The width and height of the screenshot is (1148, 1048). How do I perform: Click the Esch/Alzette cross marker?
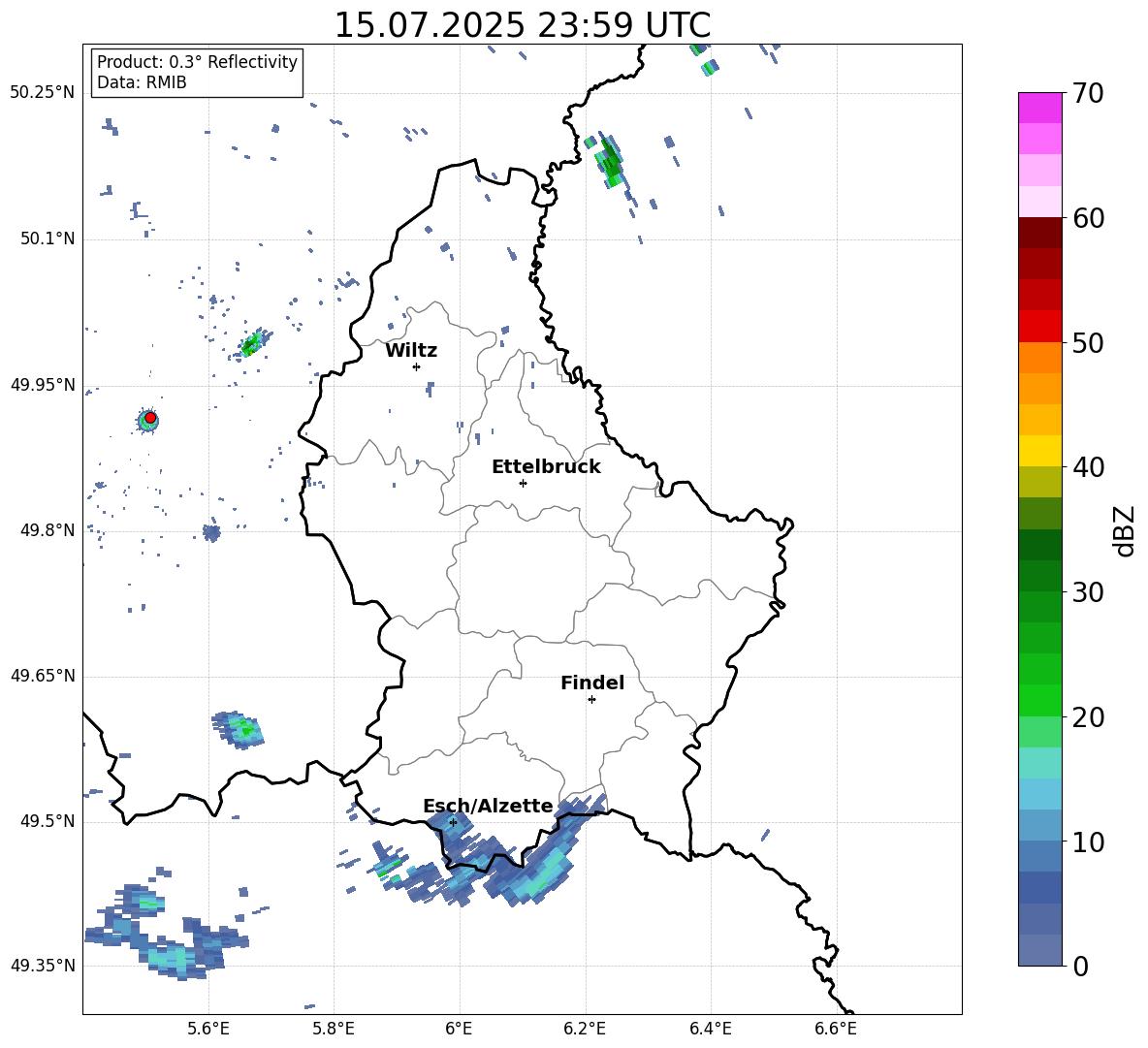pyautogui.click(x=453, y=822)
